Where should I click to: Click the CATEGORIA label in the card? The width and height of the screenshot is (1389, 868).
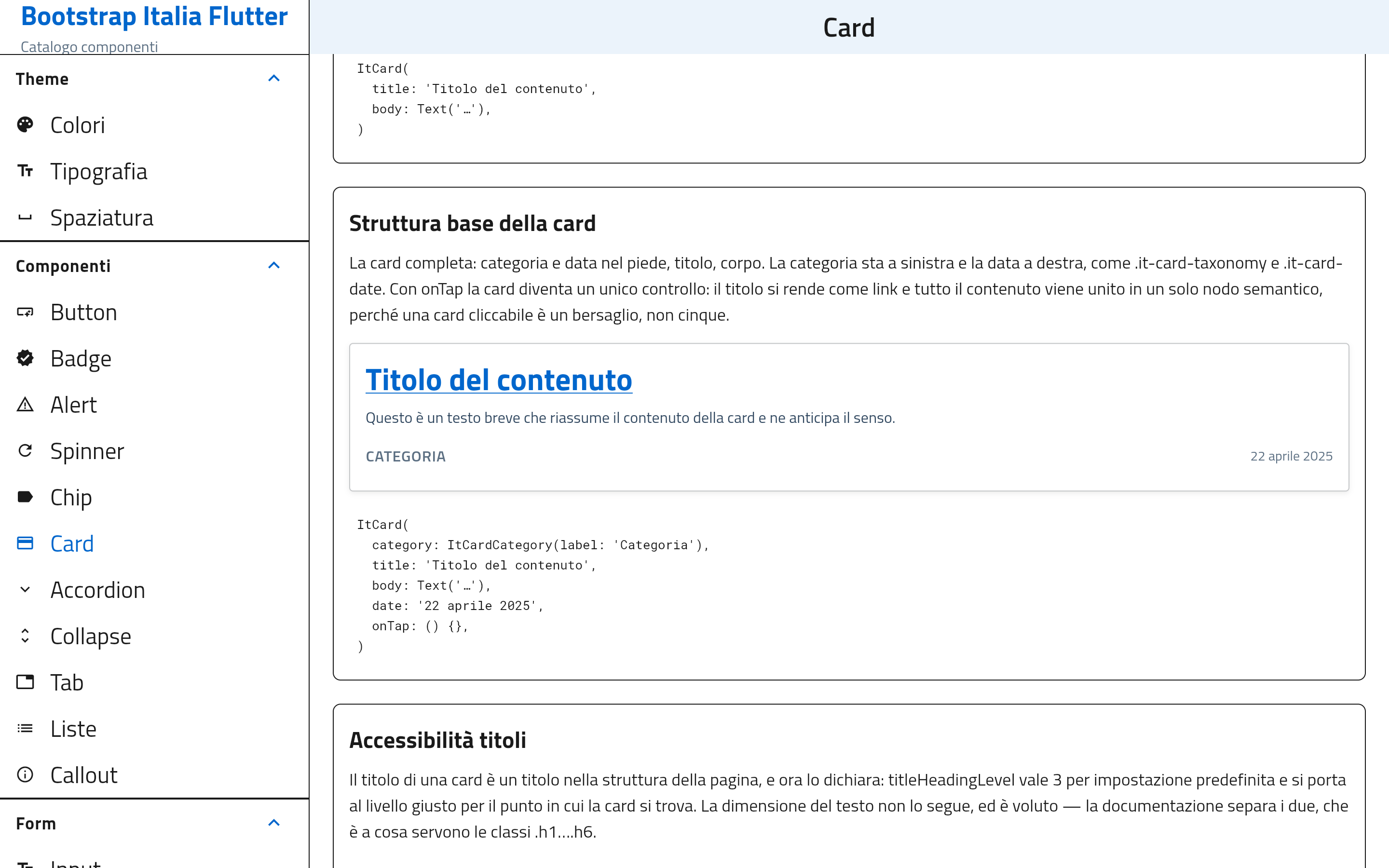(405, 456)
